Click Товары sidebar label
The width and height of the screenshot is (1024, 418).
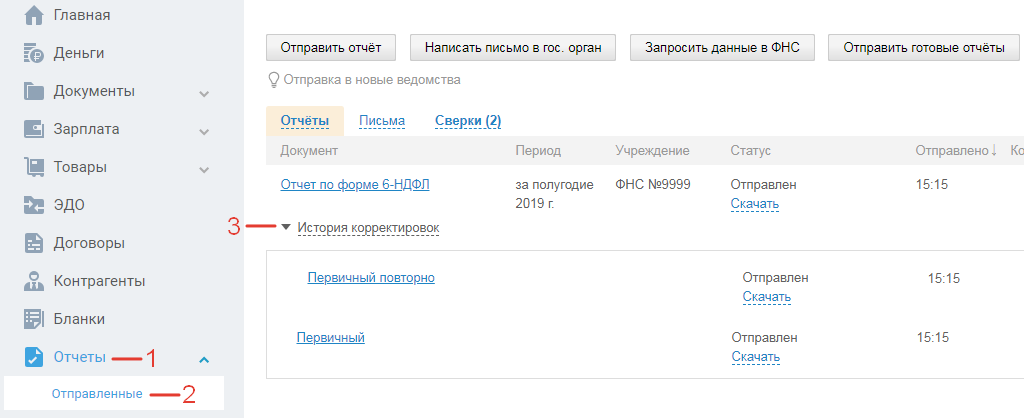pyautogui.click(x=80, y=167)
